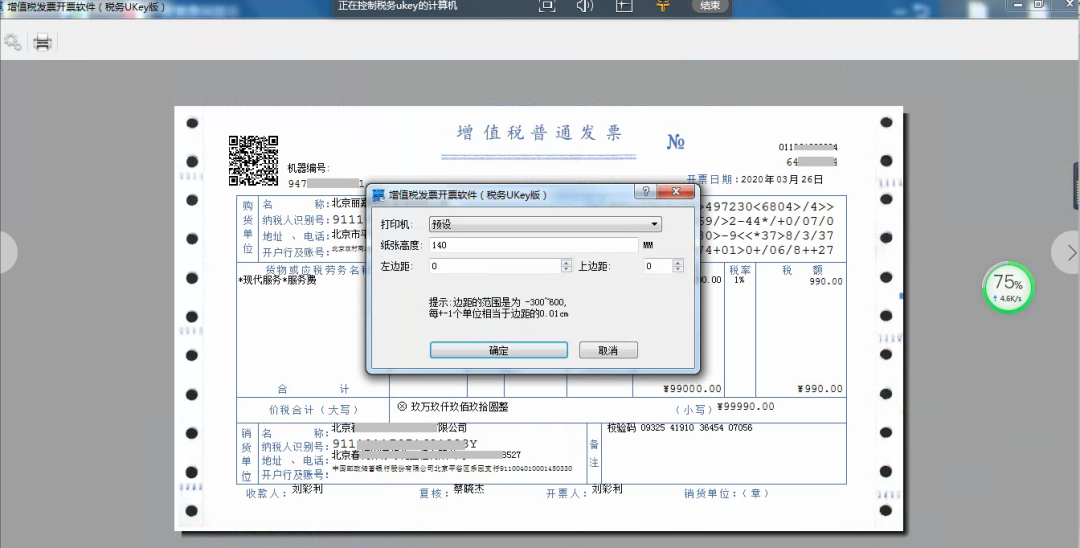Increase 上边距 value with up arrow
1080x548 pixels.
679,263
